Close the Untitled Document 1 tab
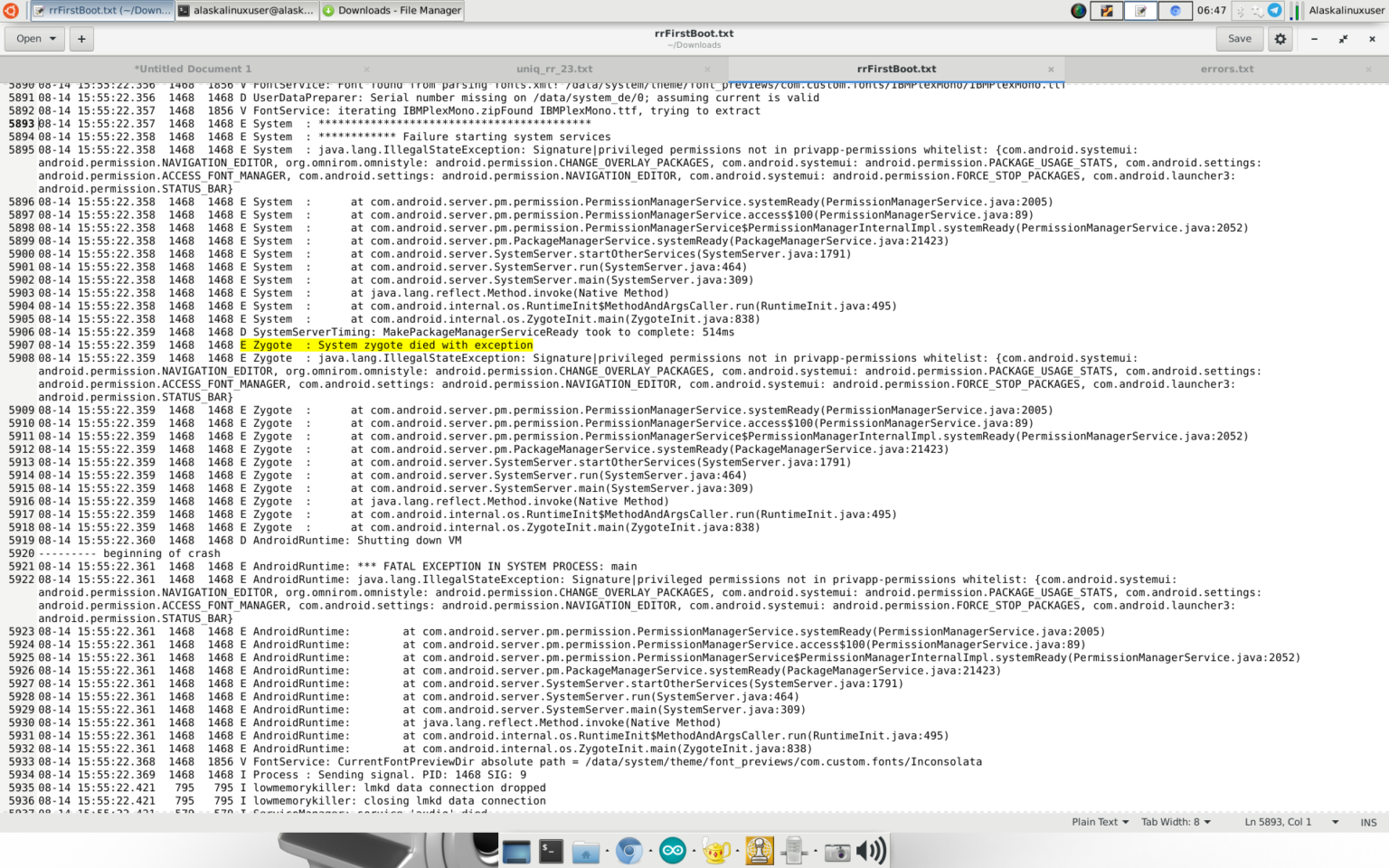 click(x=366, y=69)
